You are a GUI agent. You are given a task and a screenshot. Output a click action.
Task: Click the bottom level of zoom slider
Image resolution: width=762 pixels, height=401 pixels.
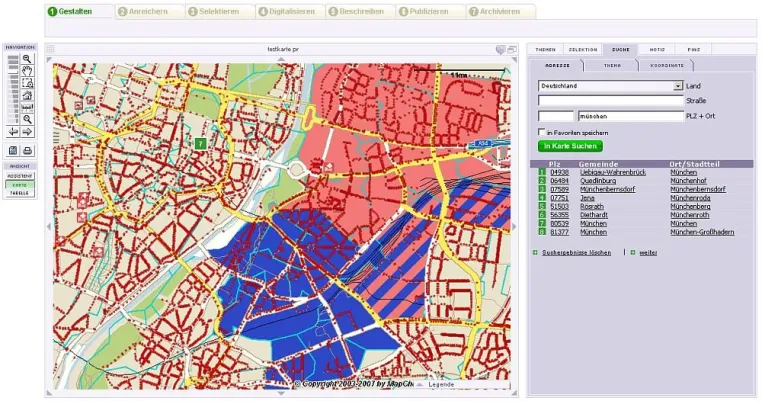13,120
